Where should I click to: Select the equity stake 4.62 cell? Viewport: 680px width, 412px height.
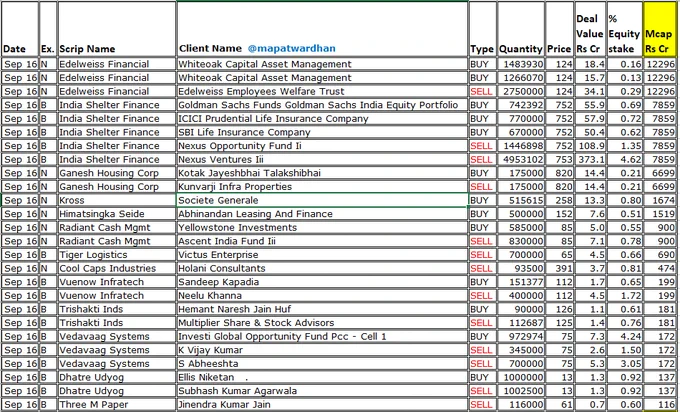(624, 160)
